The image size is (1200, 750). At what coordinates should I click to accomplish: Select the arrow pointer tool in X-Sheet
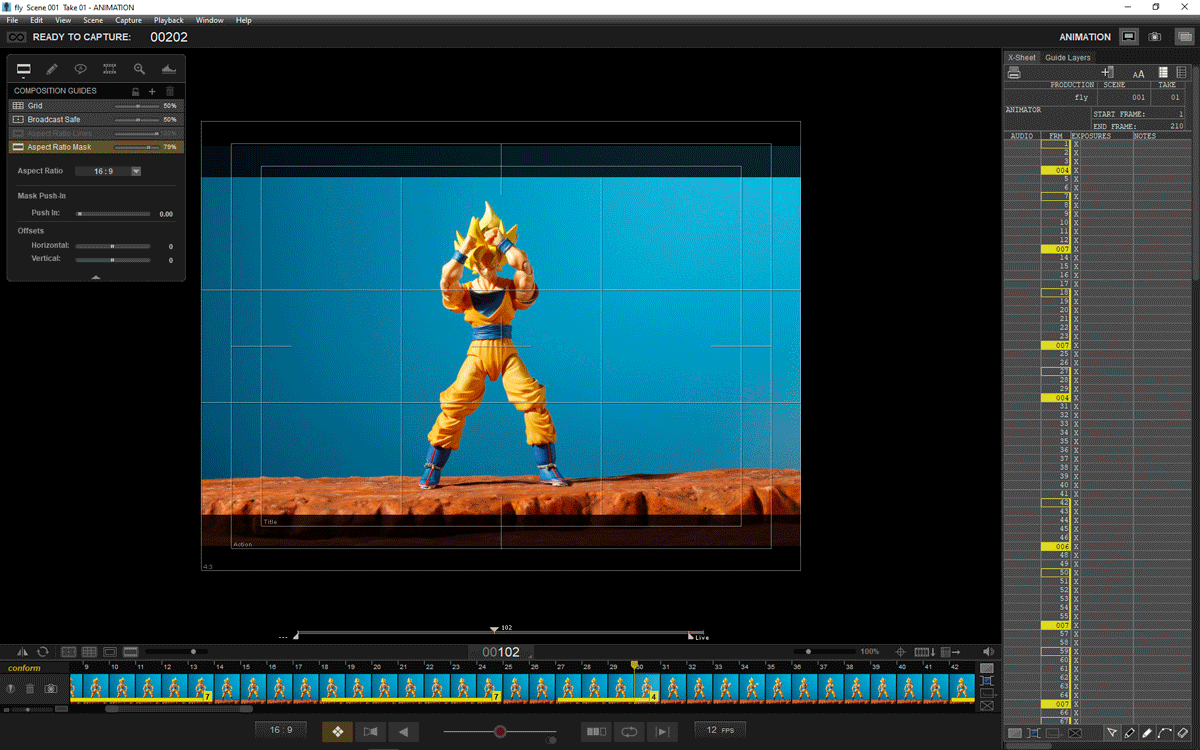pyautogui.click(x=1111, y=733)
